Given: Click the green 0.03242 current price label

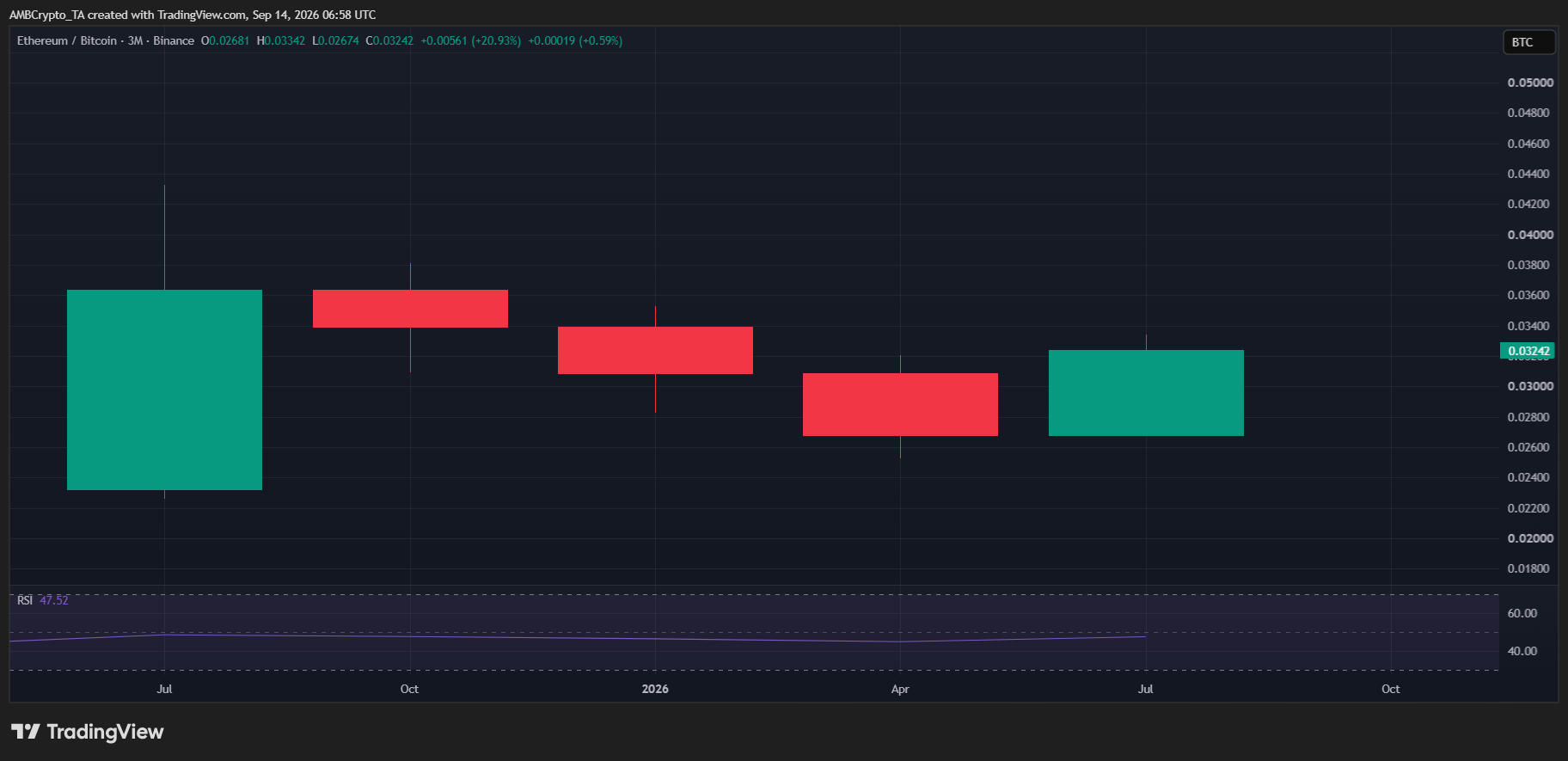Looking at the screenshot, I should click(x=1528, y=351).
